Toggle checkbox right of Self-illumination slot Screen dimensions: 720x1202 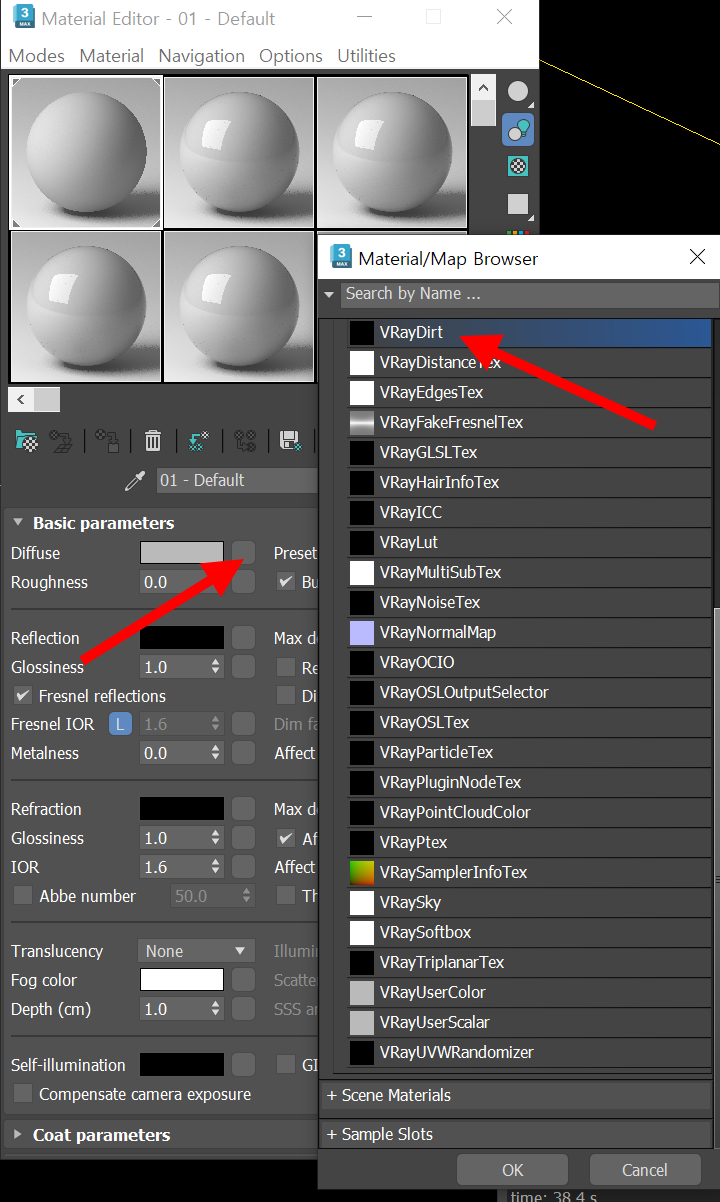pos(286,1065)
